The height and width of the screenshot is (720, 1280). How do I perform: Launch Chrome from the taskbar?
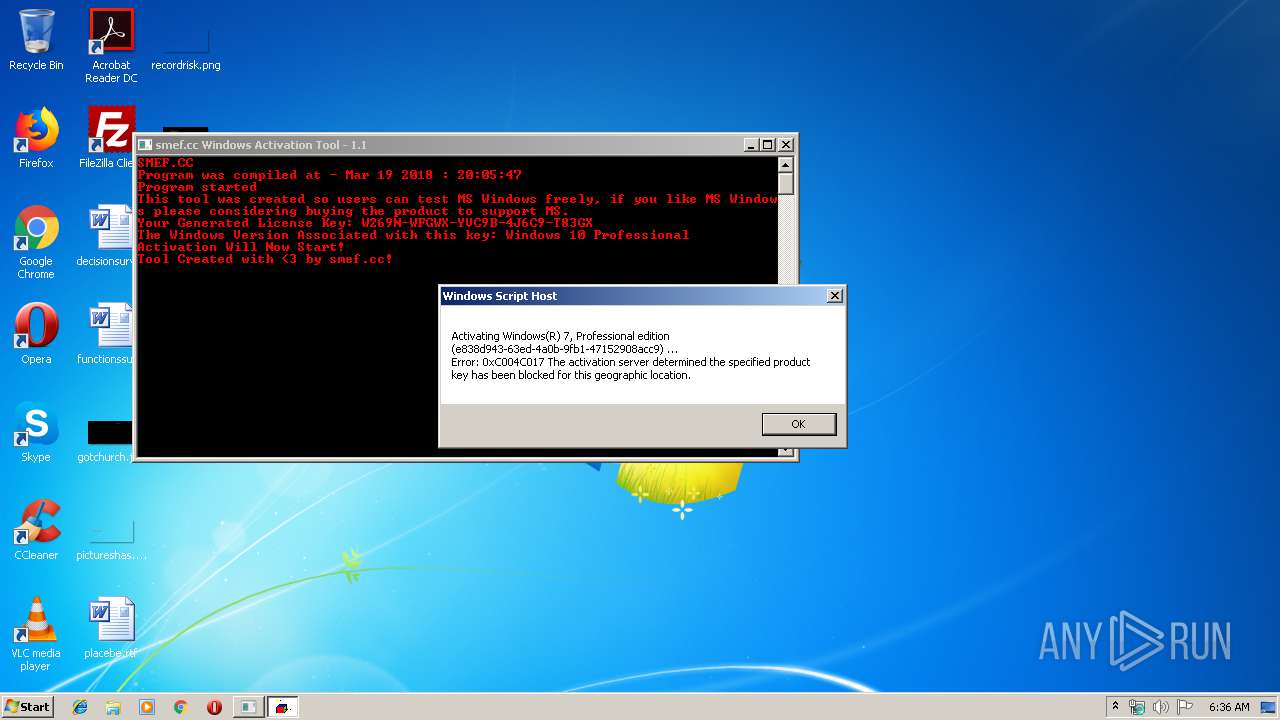click(180, 707)
